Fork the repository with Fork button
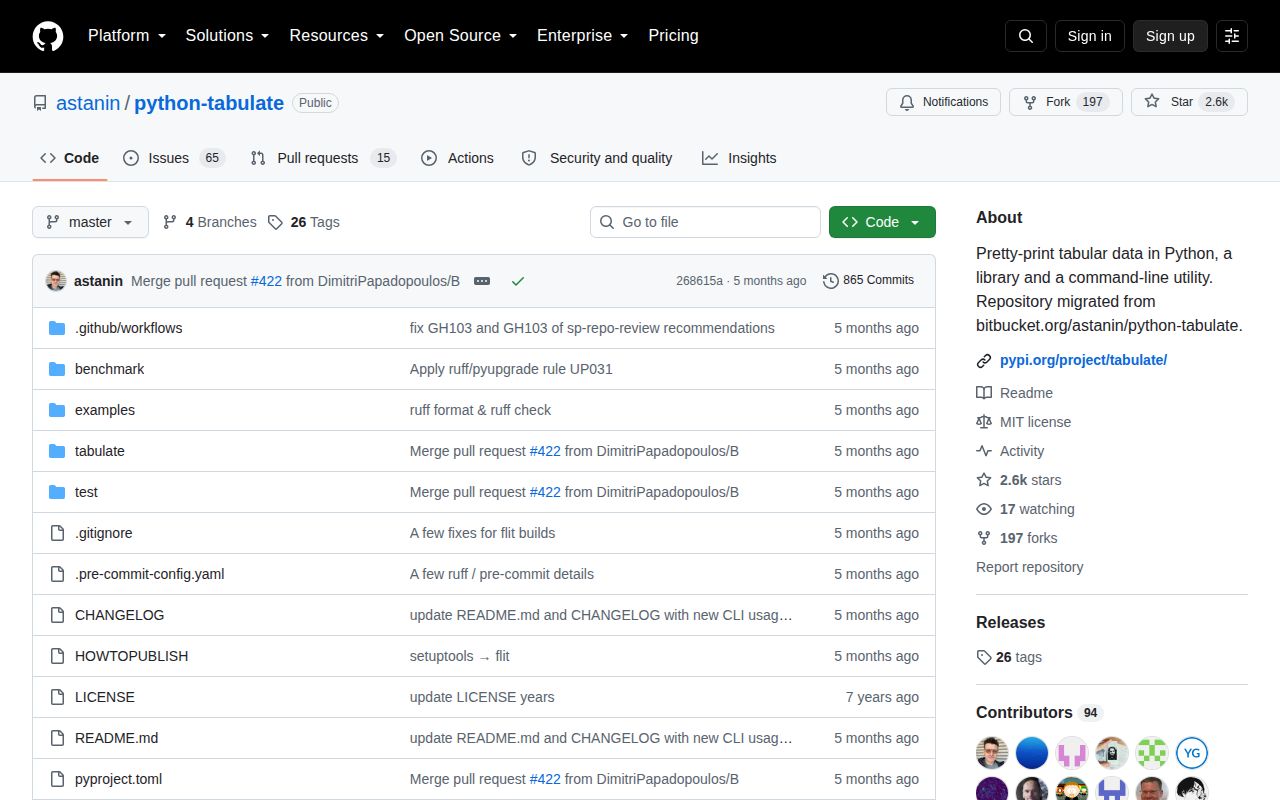The image size is (1280, 800). click(1066, 102)
